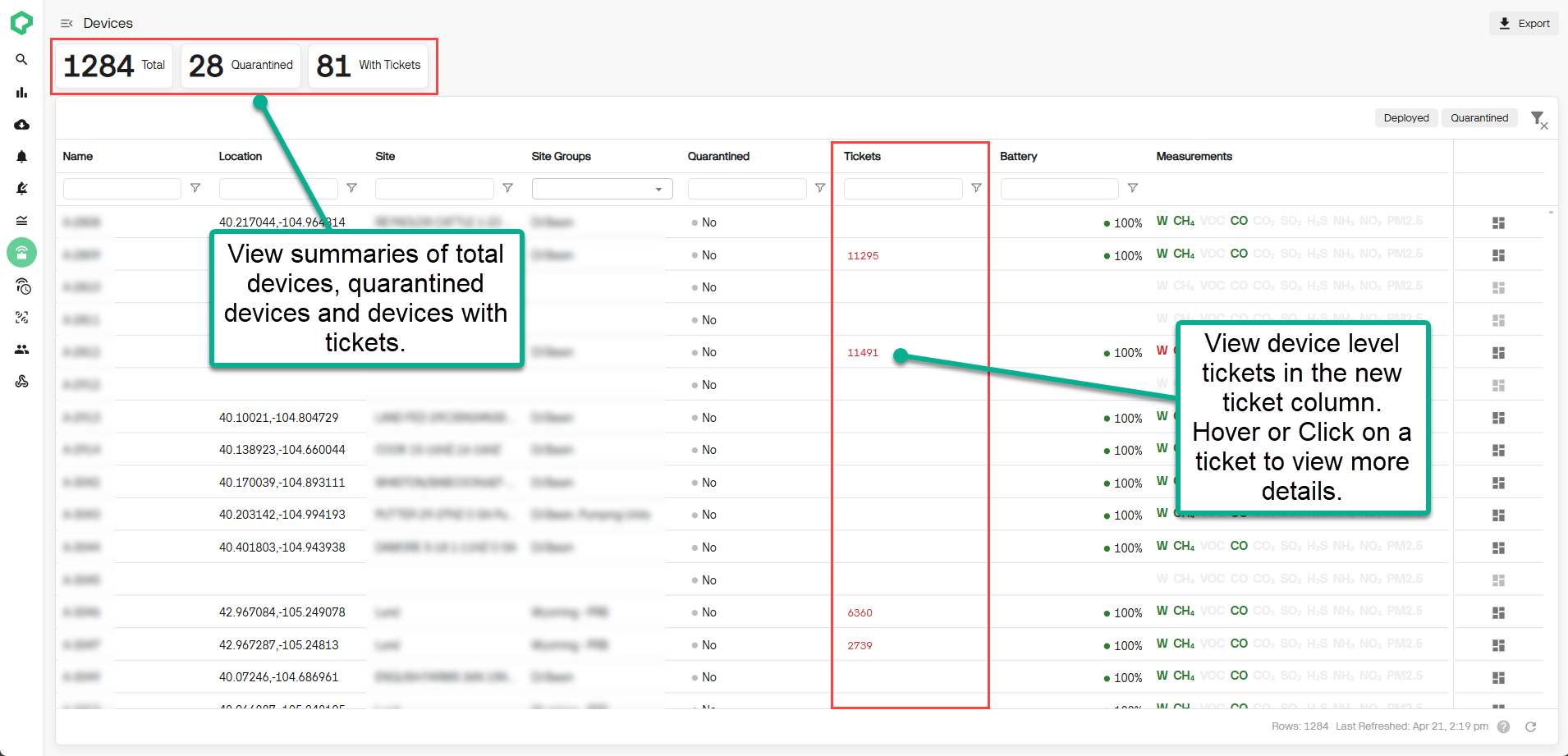Open the Site Groups dropdown
Screen dimensions: 1568x756
coord(658,188)
